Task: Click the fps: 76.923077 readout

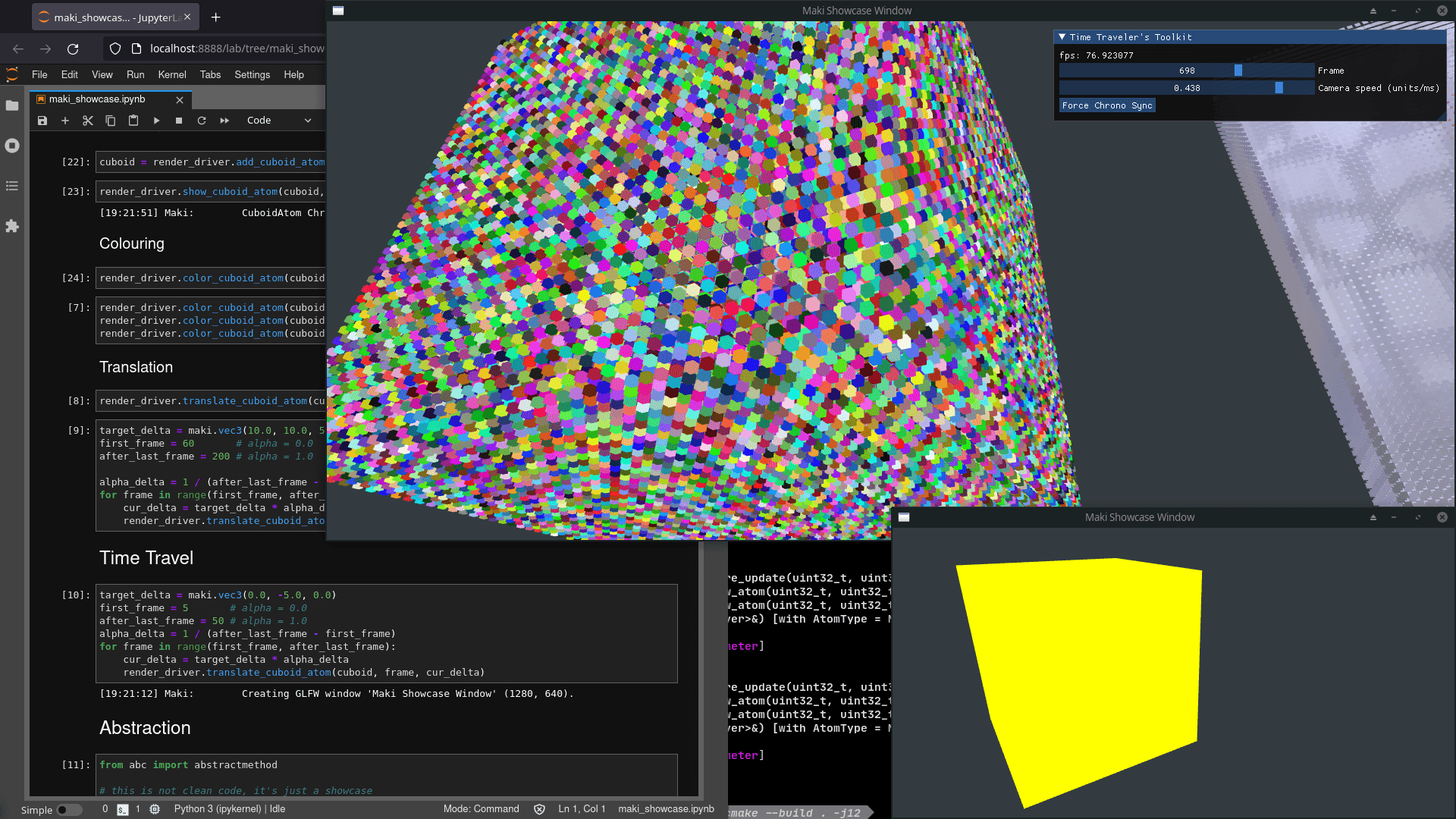Action: 1097,55
